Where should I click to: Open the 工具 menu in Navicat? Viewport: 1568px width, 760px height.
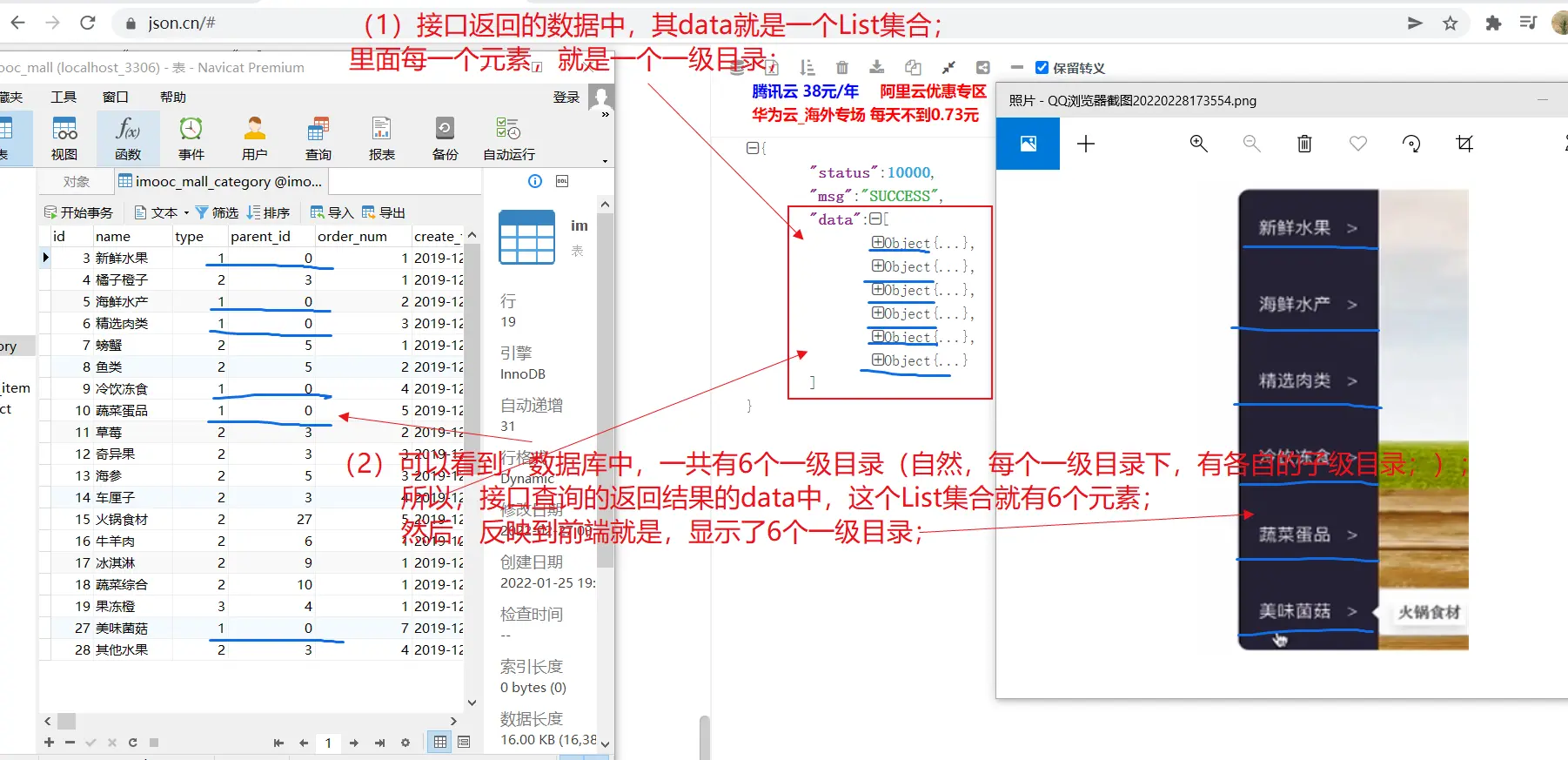pos(64,97)
